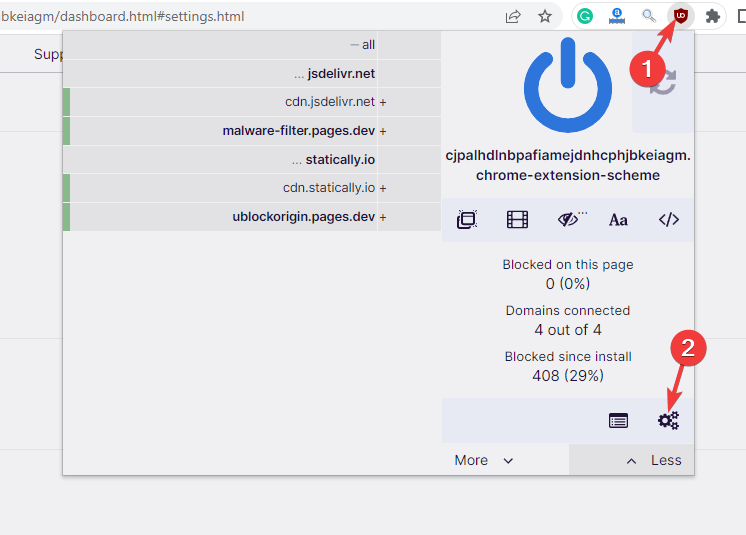Toggle the large uBlock power button
The width and height of the screenshot is (746, 535).
568,85
